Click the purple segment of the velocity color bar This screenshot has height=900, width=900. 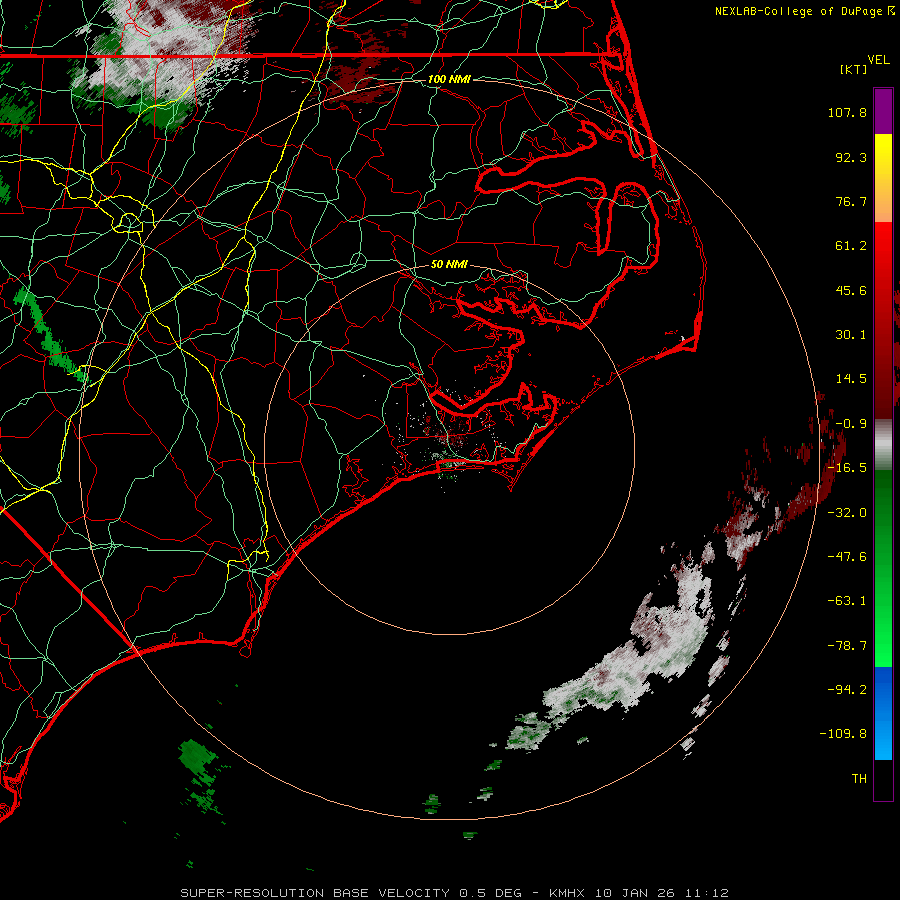pos(883,111)
